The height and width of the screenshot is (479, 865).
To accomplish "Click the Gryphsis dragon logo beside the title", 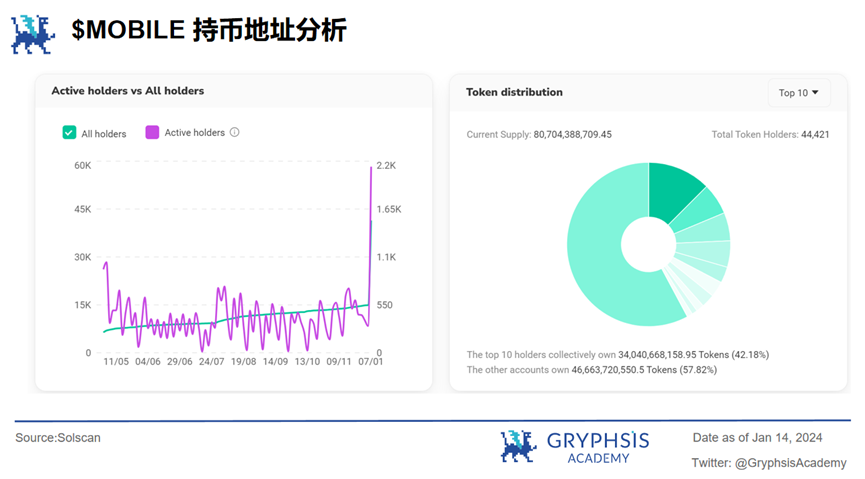I will [32, 33].
